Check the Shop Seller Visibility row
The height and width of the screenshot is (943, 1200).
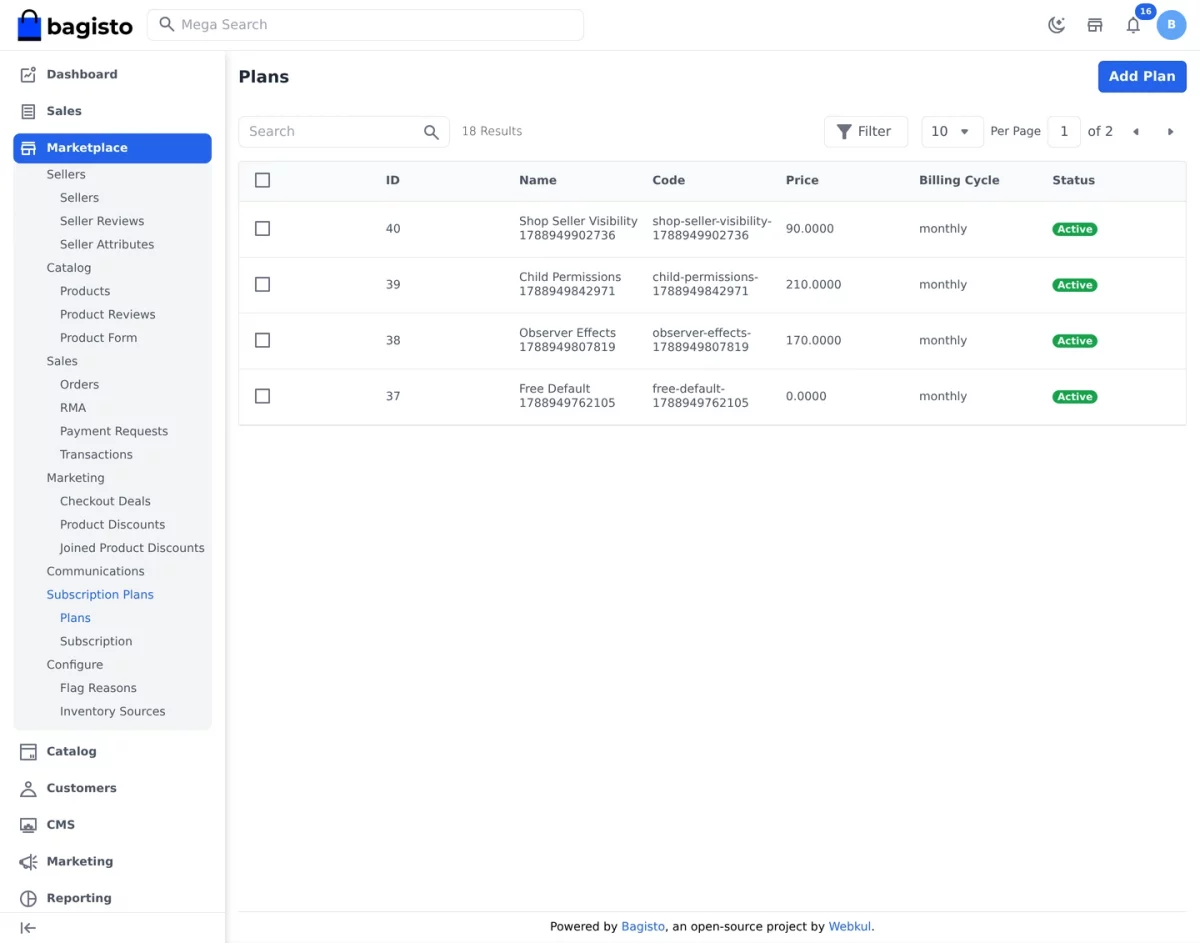262,229
